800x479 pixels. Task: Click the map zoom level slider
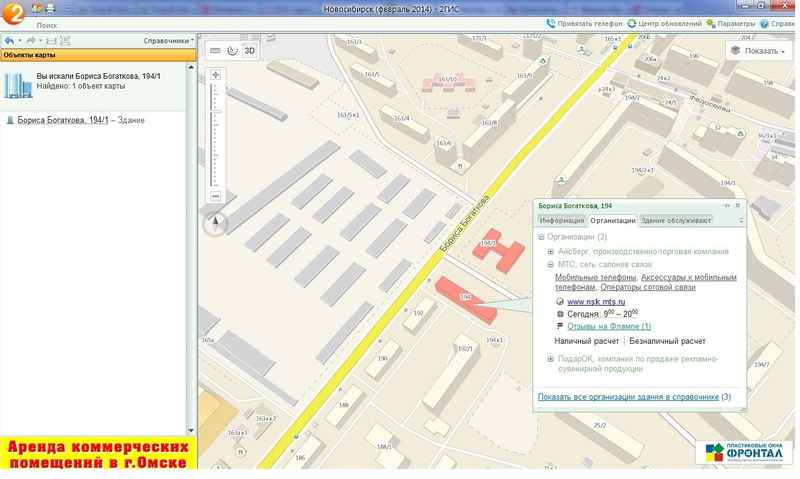(x=215, y=135)
